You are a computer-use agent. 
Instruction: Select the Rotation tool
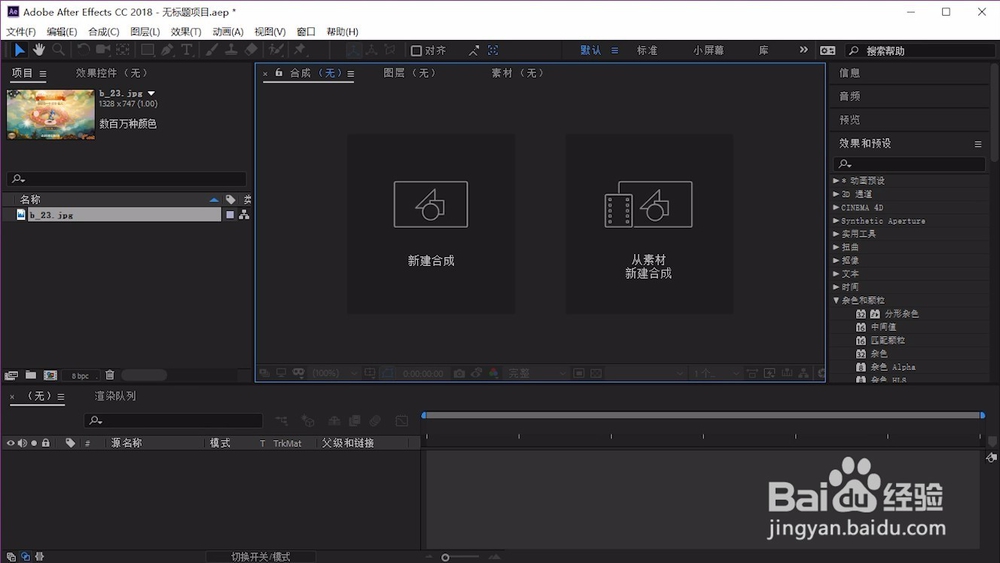[84, 50]
